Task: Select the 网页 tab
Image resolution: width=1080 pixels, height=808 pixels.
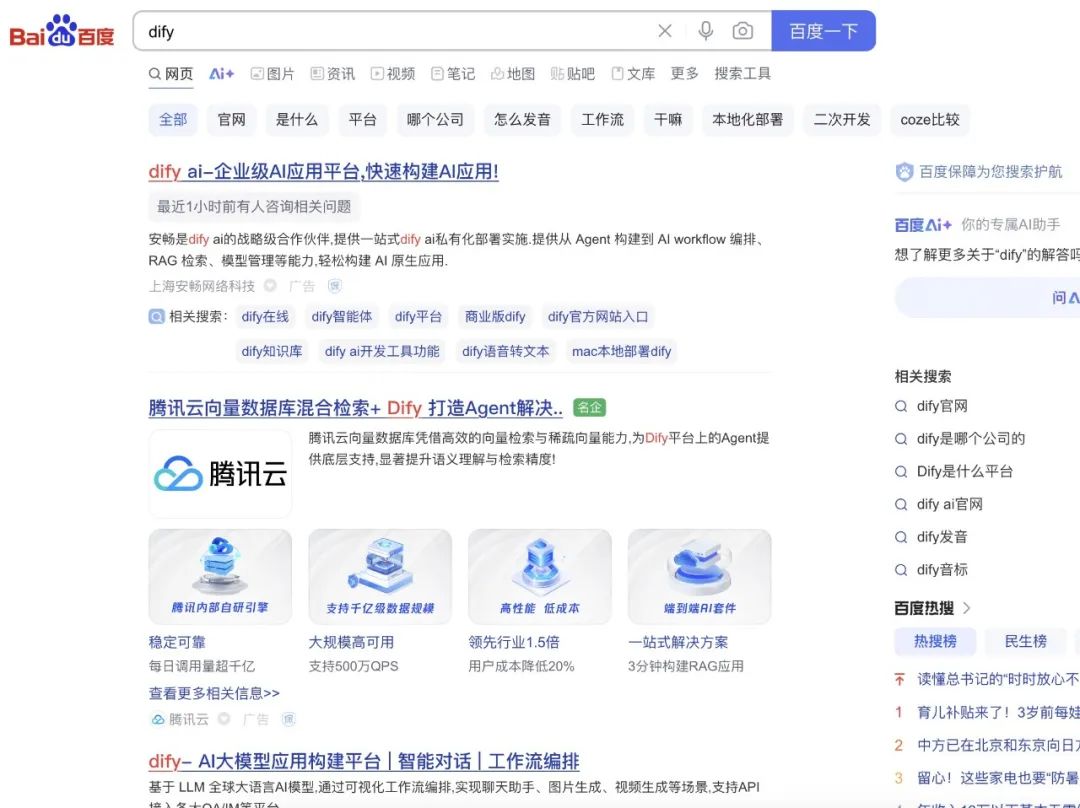Action: click(171, 74)
